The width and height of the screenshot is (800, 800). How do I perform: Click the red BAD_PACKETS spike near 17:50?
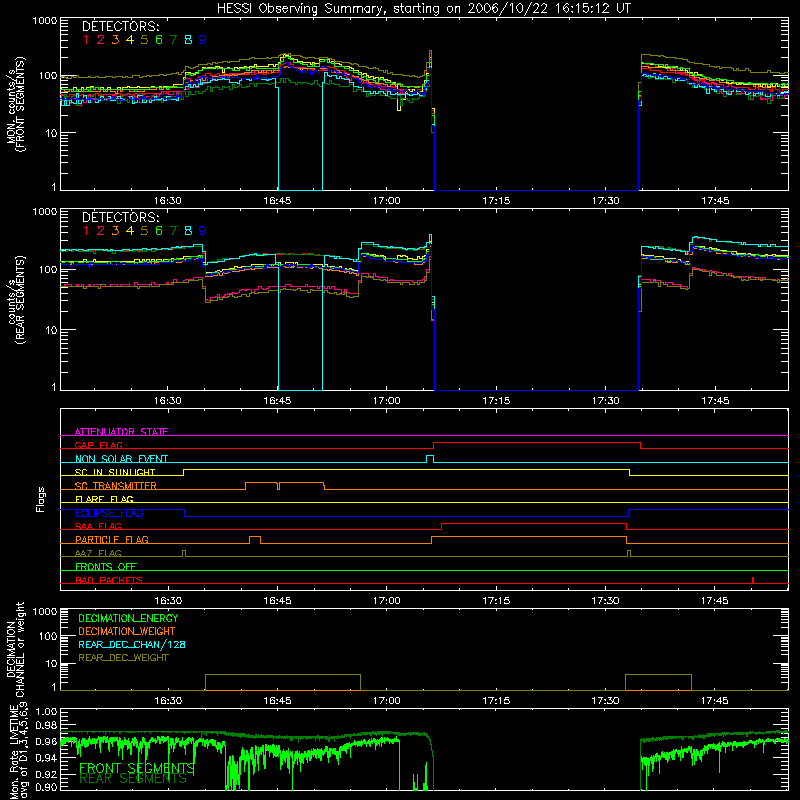pos(753,580)
